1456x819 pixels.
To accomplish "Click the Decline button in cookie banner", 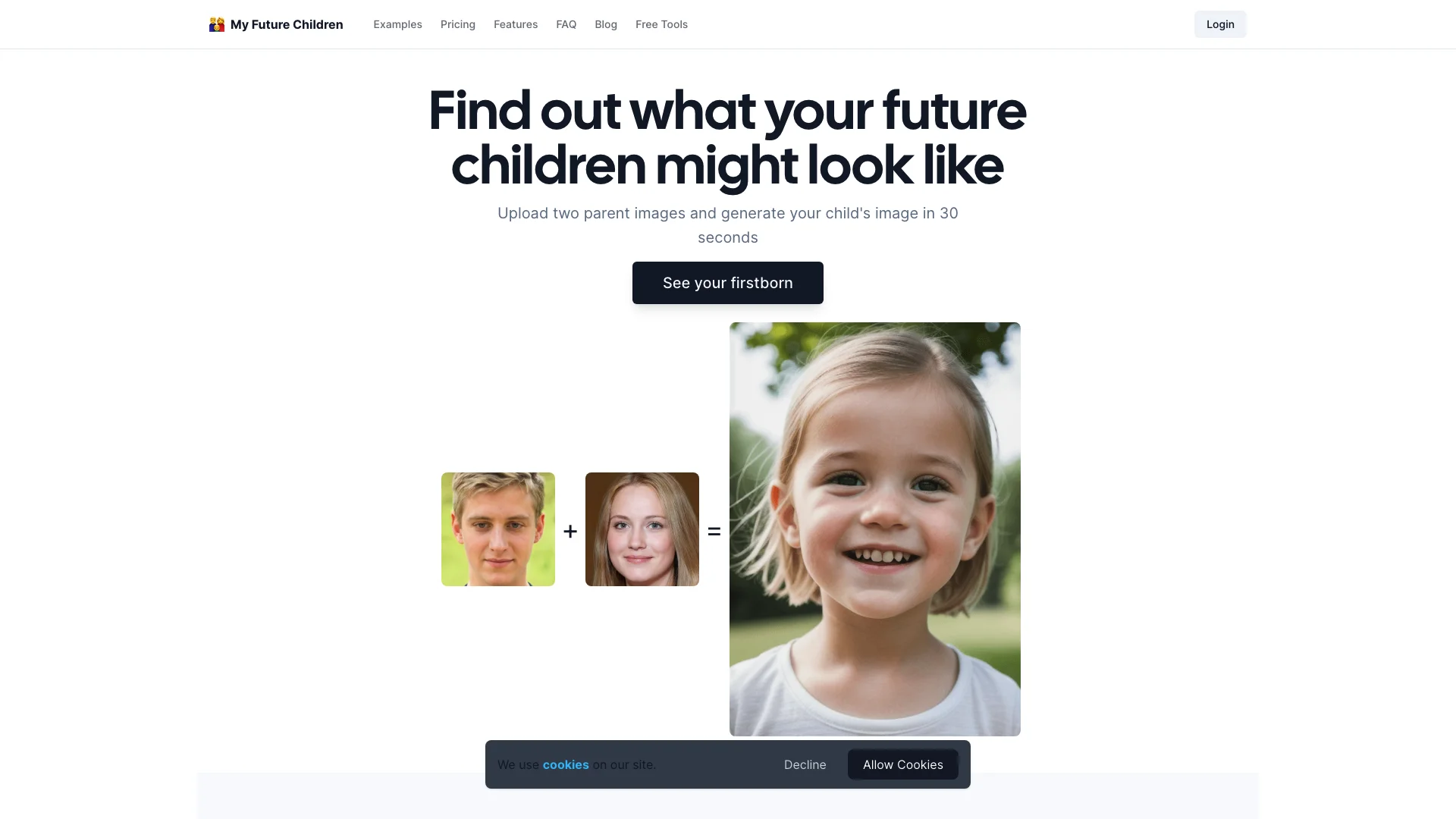I will (x=805, y=764).
